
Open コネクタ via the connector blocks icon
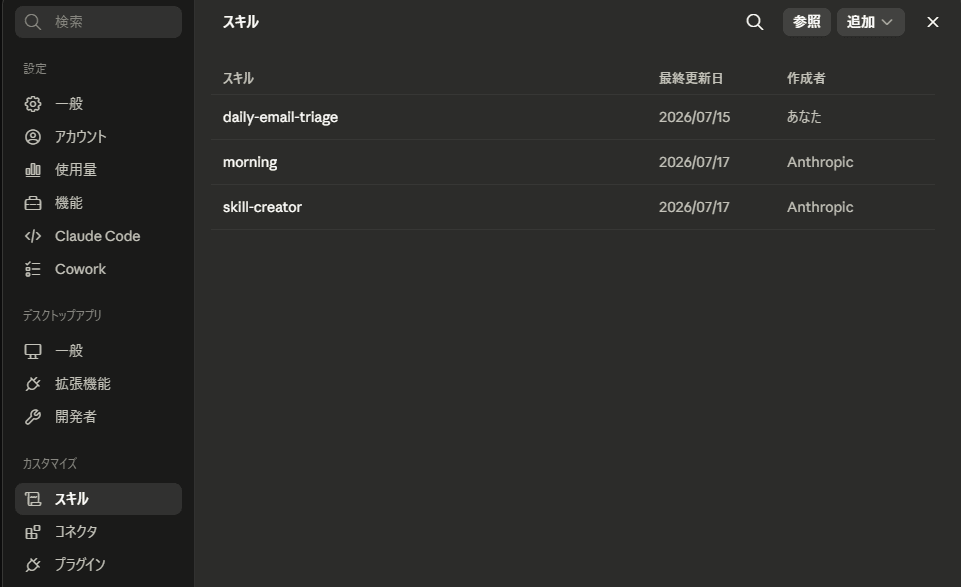click(x=33, y=532)
